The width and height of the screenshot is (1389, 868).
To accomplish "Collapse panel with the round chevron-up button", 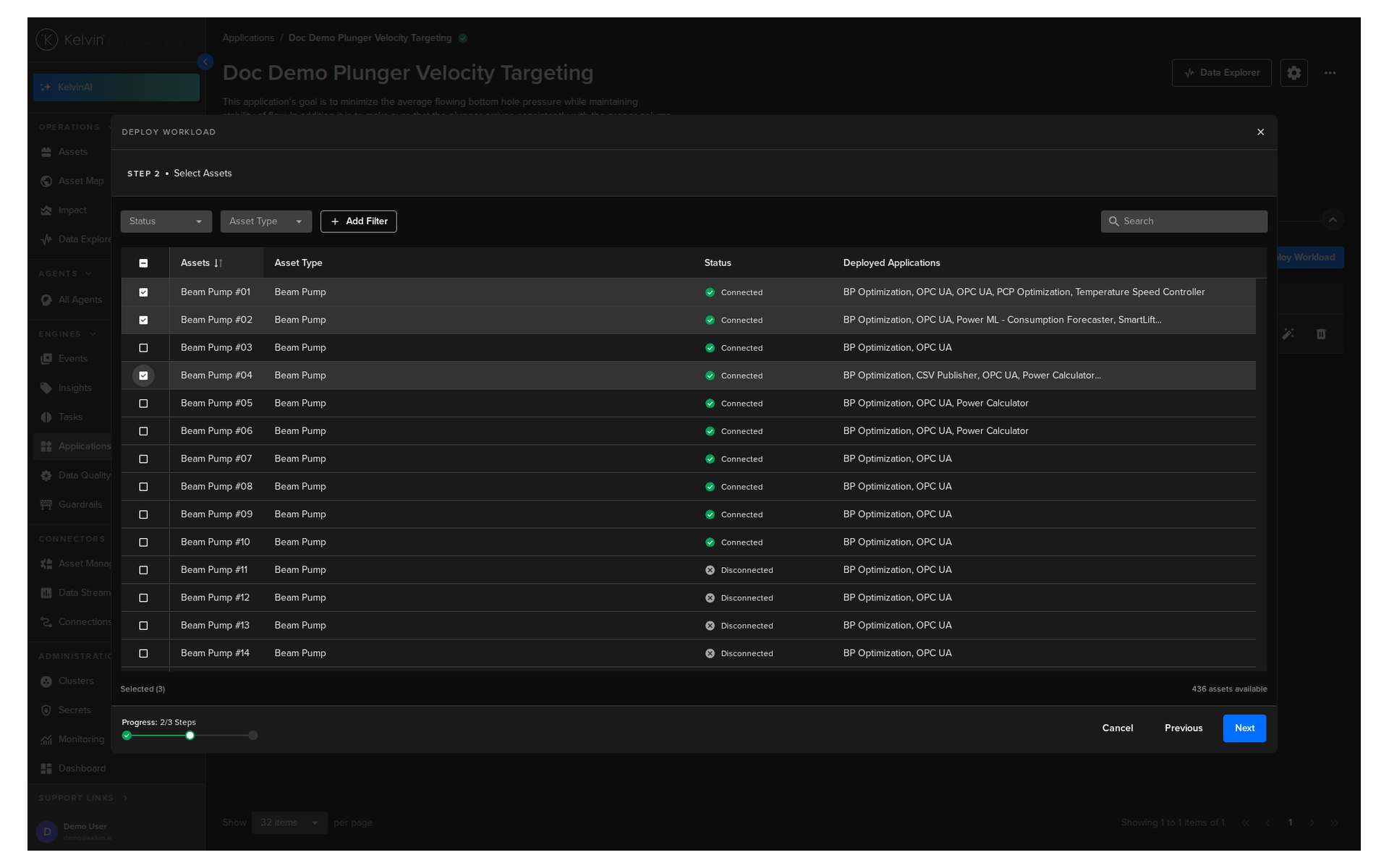I will coord(1333,220).
